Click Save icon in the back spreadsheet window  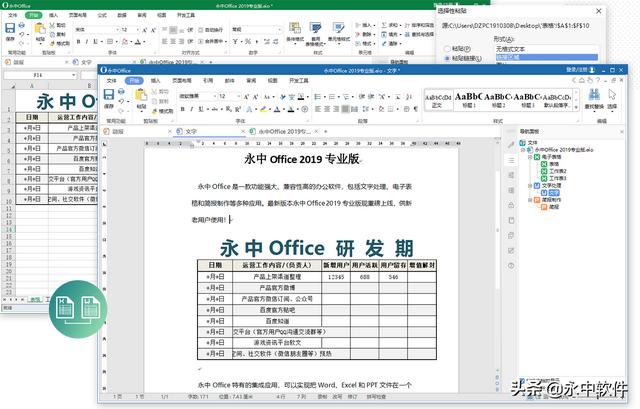pyautogui.click(x=10, y=28)
